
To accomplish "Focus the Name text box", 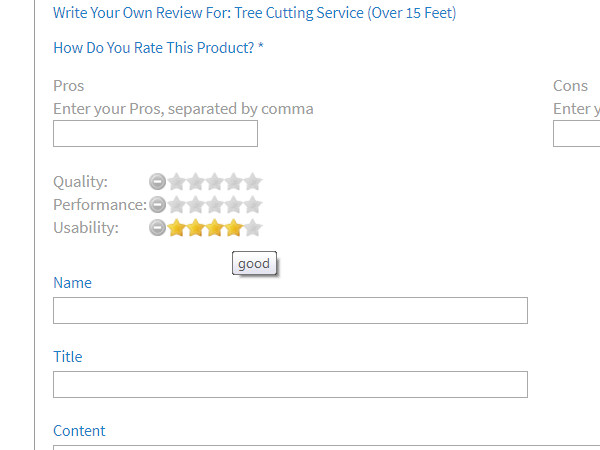I will (290, 311).
